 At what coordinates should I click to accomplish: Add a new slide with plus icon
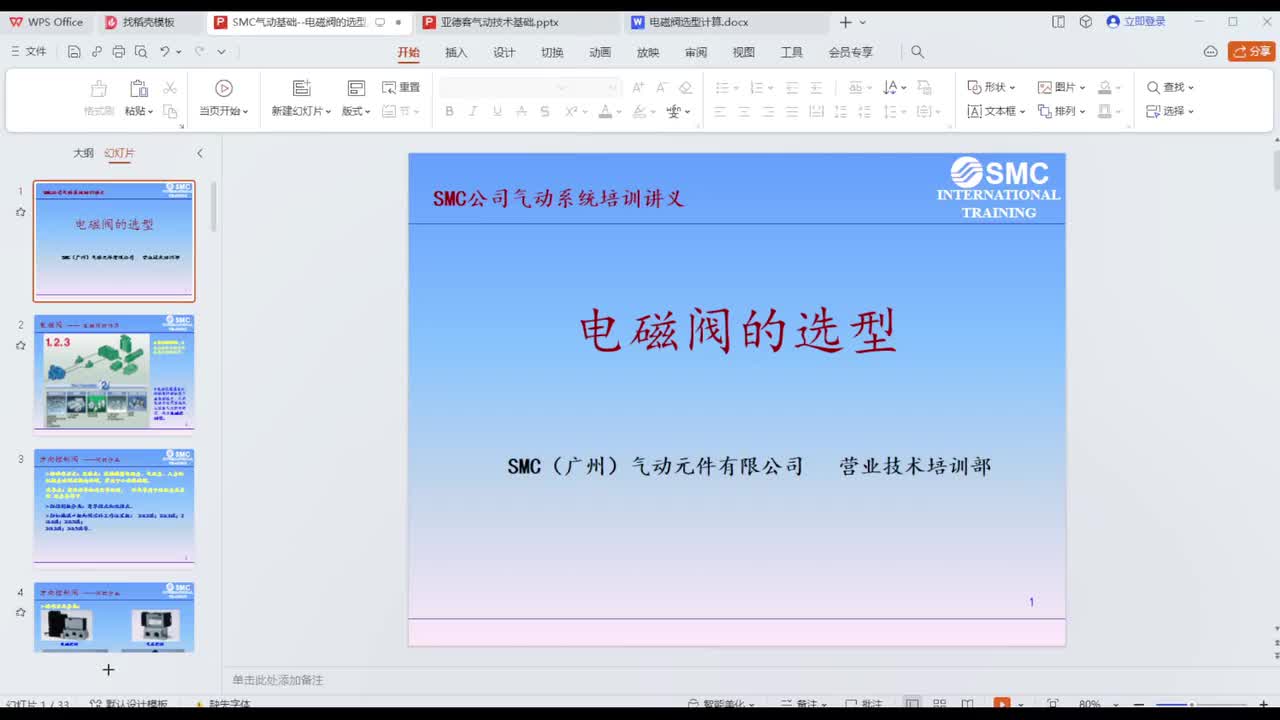pos(108,669)
